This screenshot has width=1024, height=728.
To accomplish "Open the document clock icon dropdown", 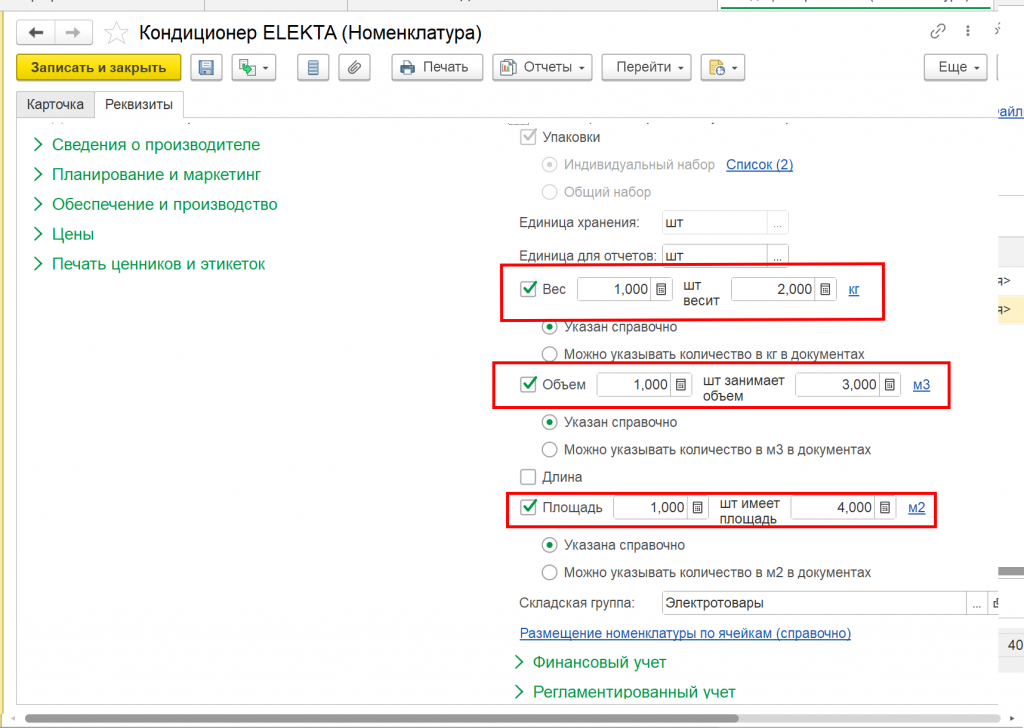I will [x=723, y=67].
